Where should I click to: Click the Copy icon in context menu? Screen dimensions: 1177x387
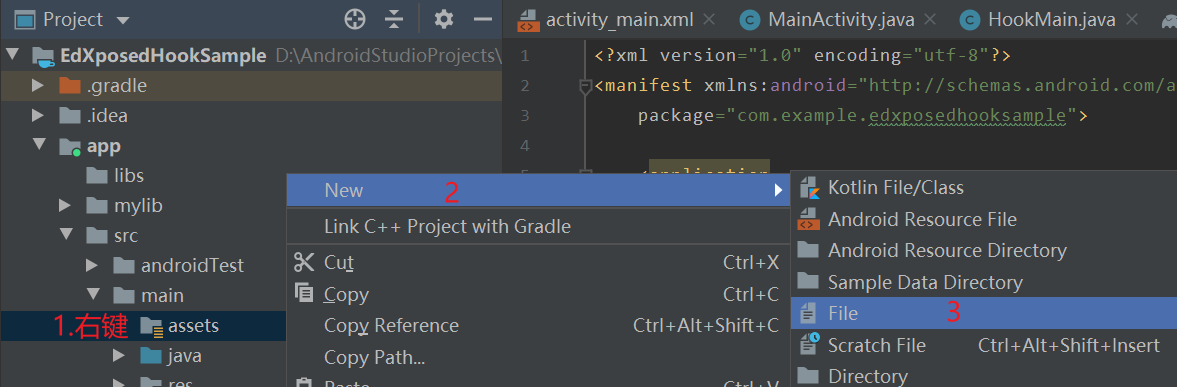click(304, 292)
